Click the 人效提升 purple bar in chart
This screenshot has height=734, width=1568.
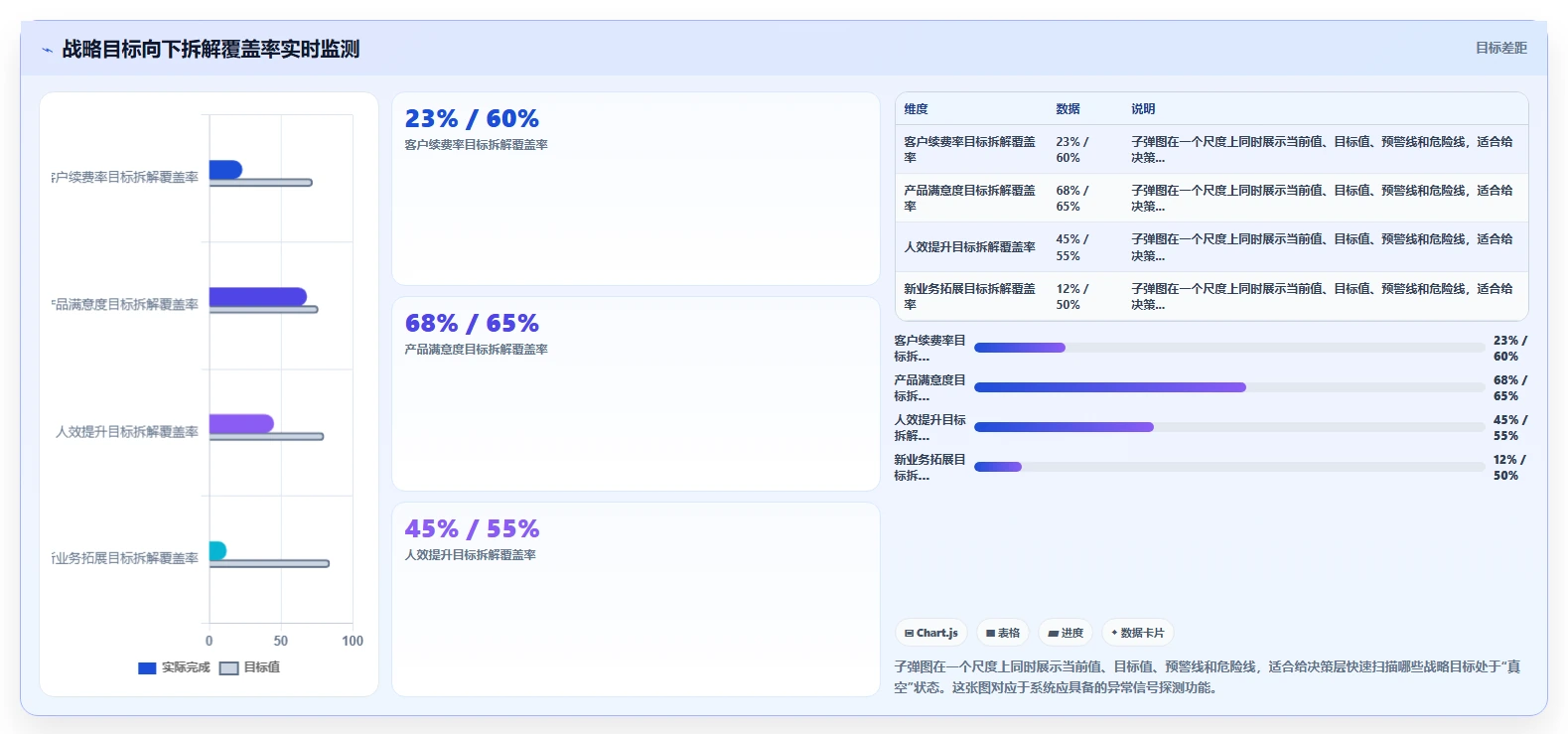[241, 423]
